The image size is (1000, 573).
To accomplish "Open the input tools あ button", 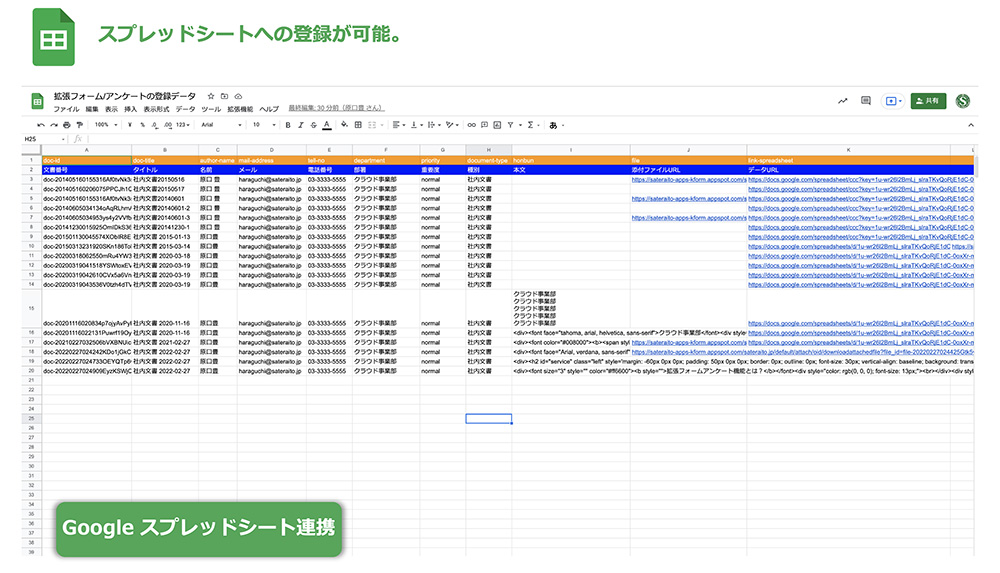I will (553, 125).
